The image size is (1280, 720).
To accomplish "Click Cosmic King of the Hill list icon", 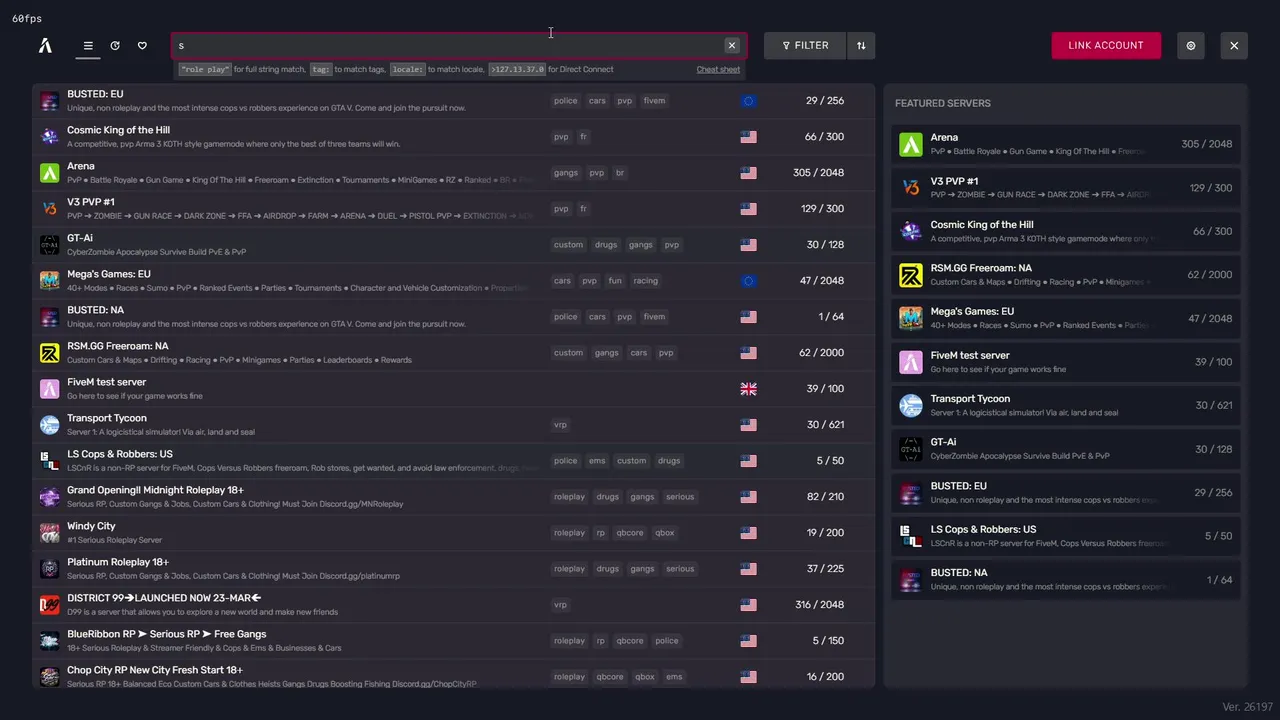I will point(49,137).
